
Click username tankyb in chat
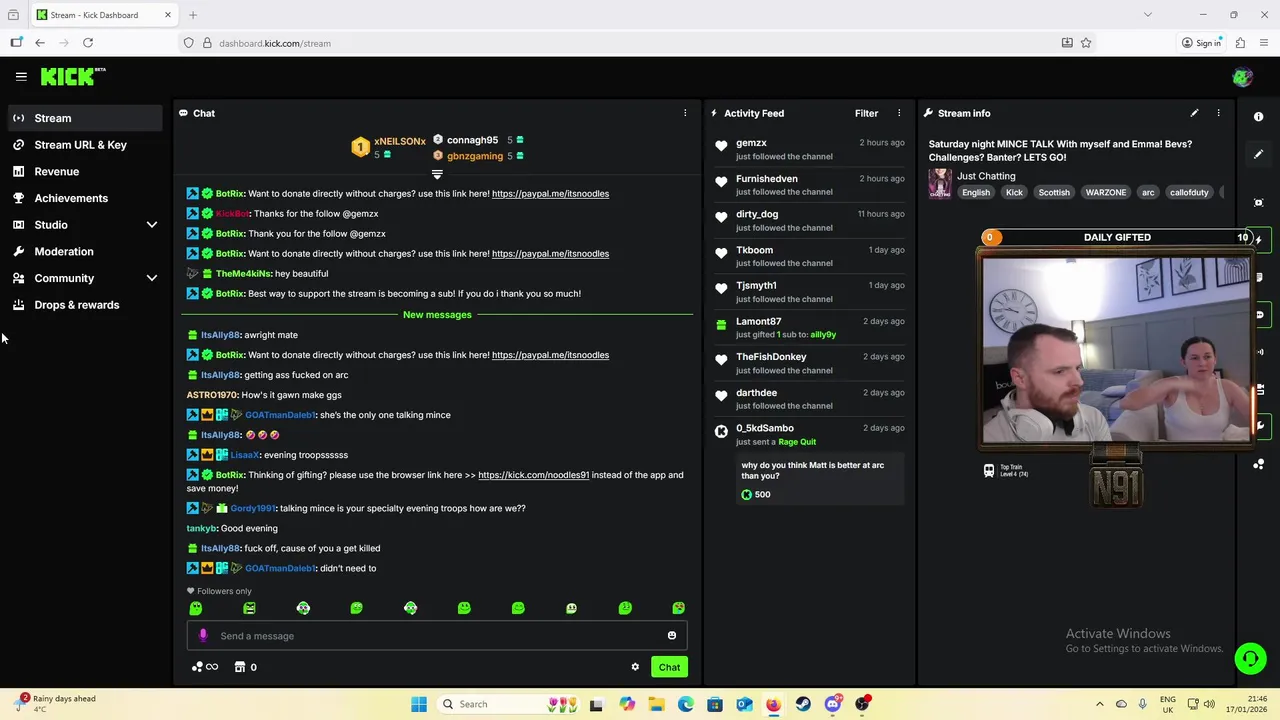click(x=201, y=528)
